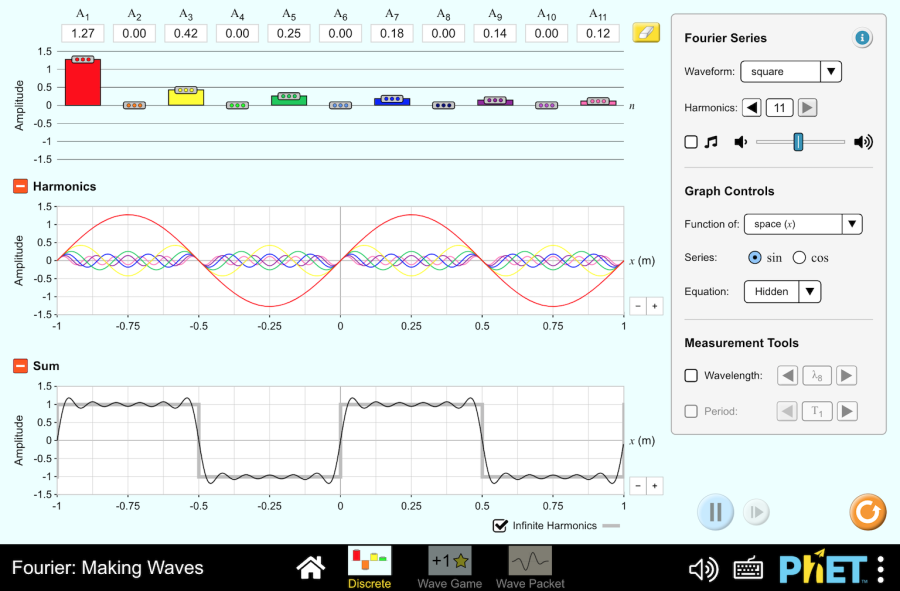Open the Fourier Series info button
900x591 pixels.
tap(862, 38)
